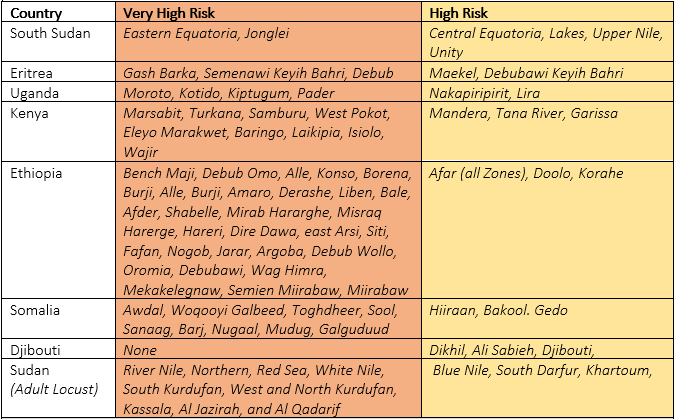Click the Somalia country cell
675x419 pixels.
click(x=59, y=319)
